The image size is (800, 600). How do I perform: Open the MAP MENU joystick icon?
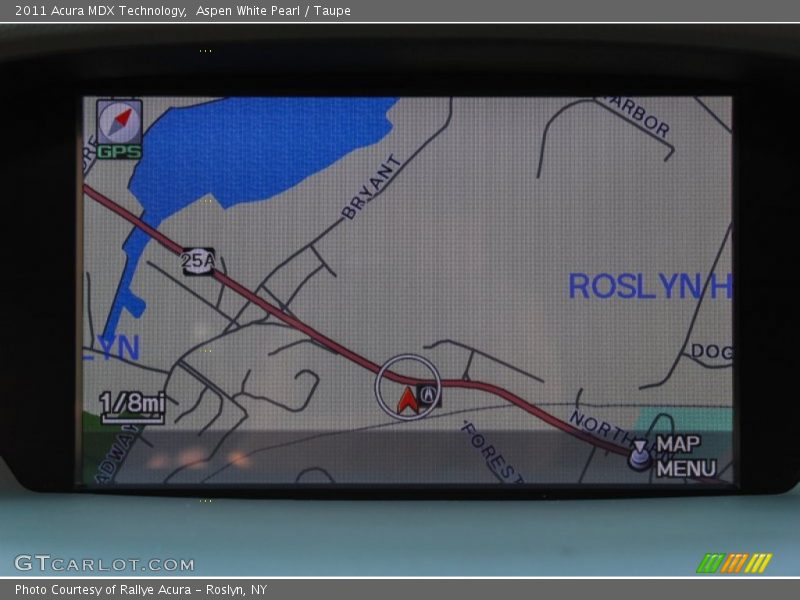click(x=639, y=455)
